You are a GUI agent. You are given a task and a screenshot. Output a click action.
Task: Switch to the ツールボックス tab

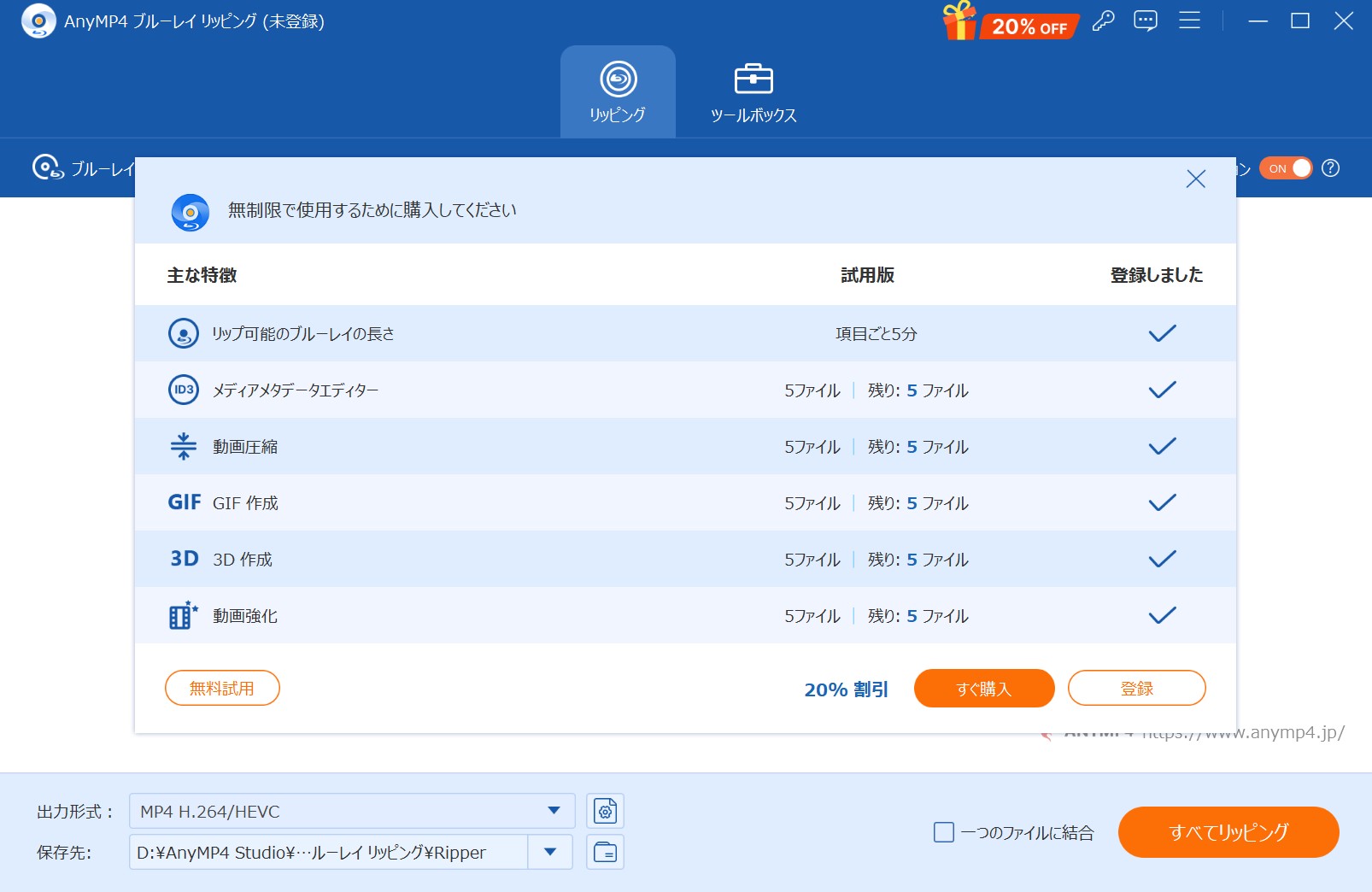click(753, 92)
